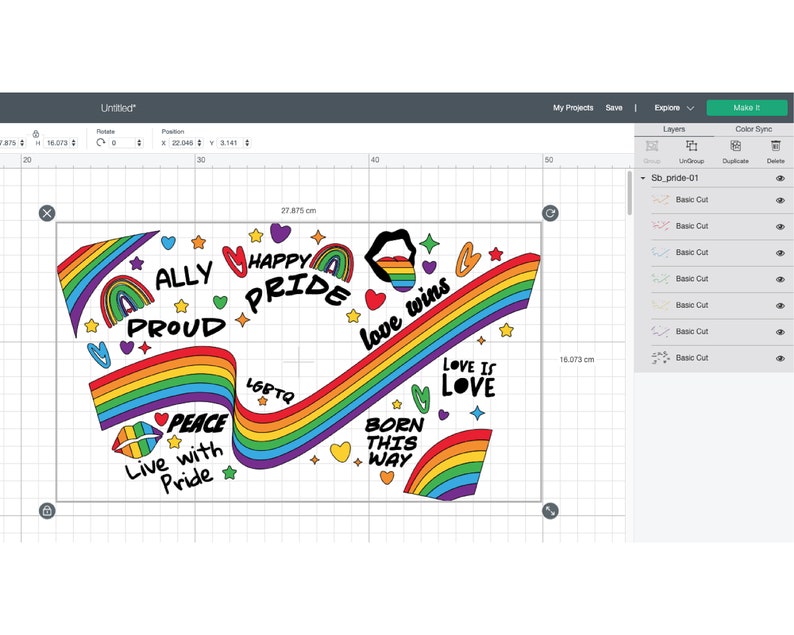Open the Explore dropdown menu
This screenshot has height=635, width=794.
click(x=673, y=108)
